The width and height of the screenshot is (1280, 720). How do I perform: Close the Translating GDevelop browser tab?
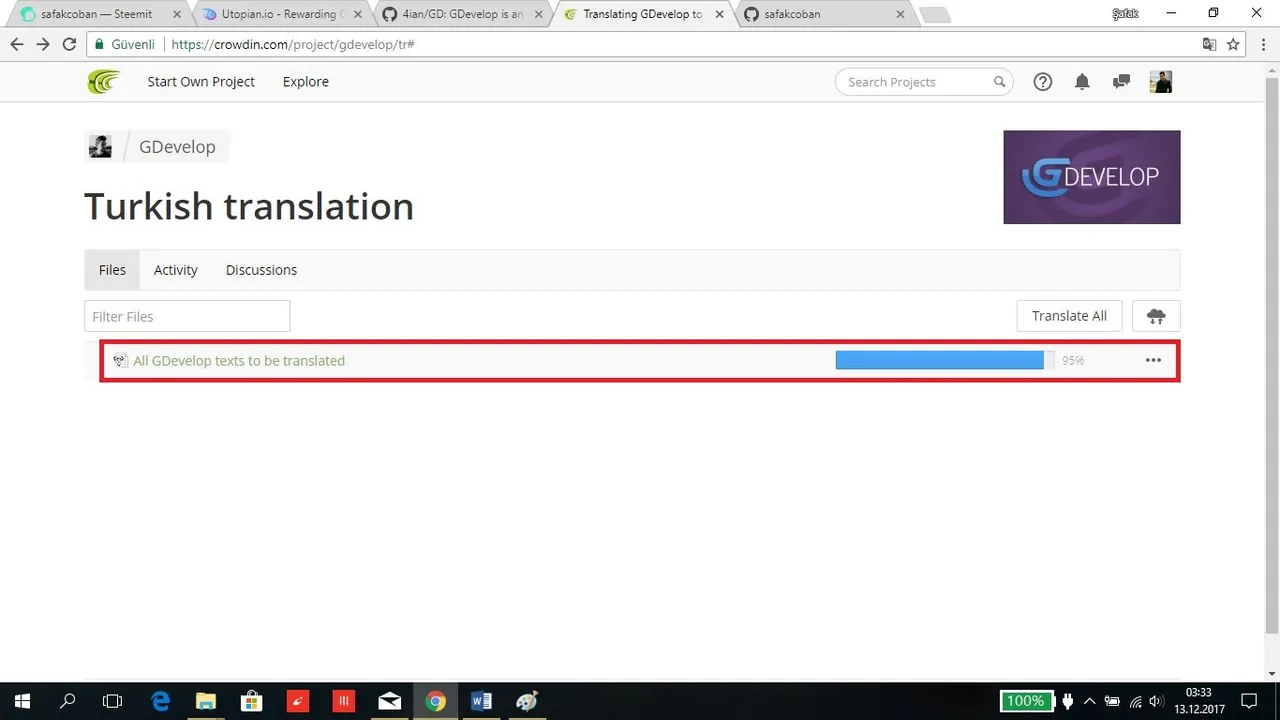point(720,15)
